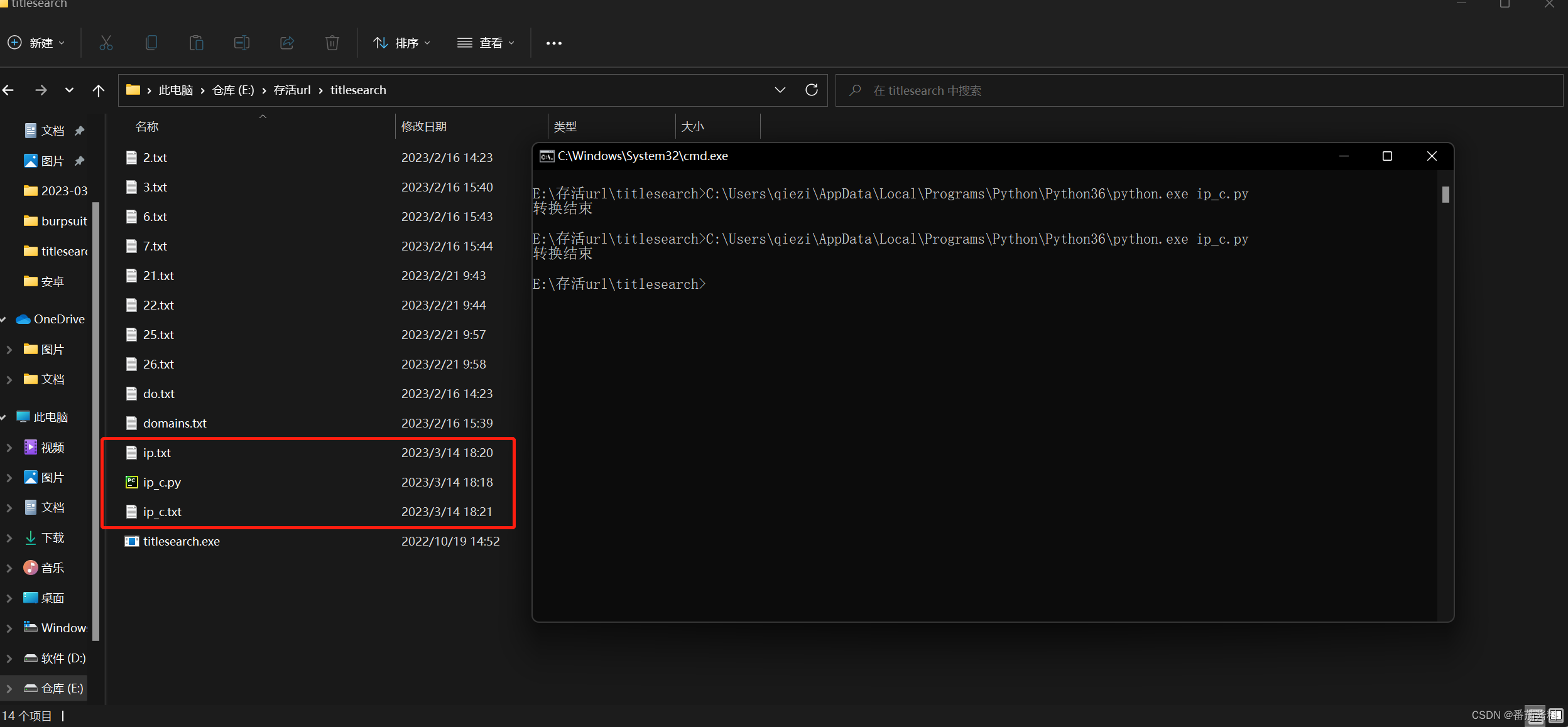Open 视频 videos in sidebar
The width and height of the screenshot is (1568, 727).
click(44, 447)
